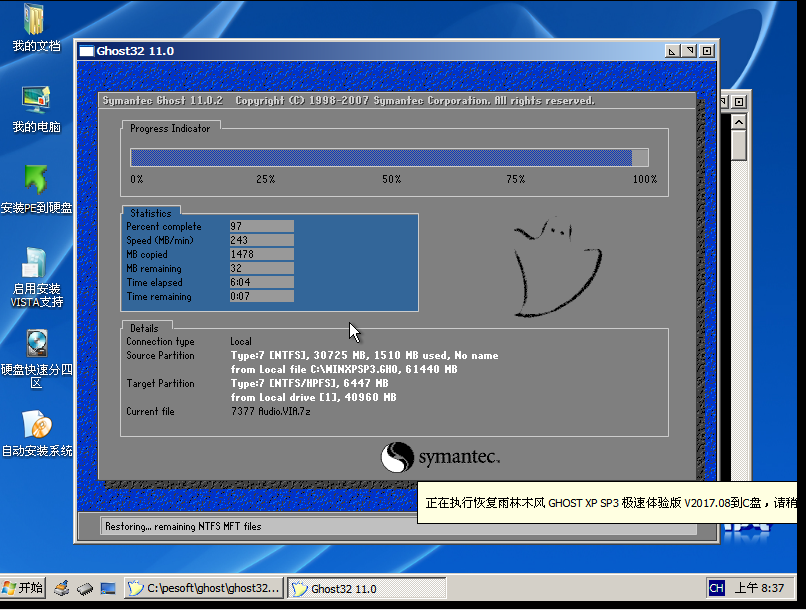Open the 我的文档 desktop icon
The width and height of the screenshot is (806, 610).
click(x=35, y=28)
